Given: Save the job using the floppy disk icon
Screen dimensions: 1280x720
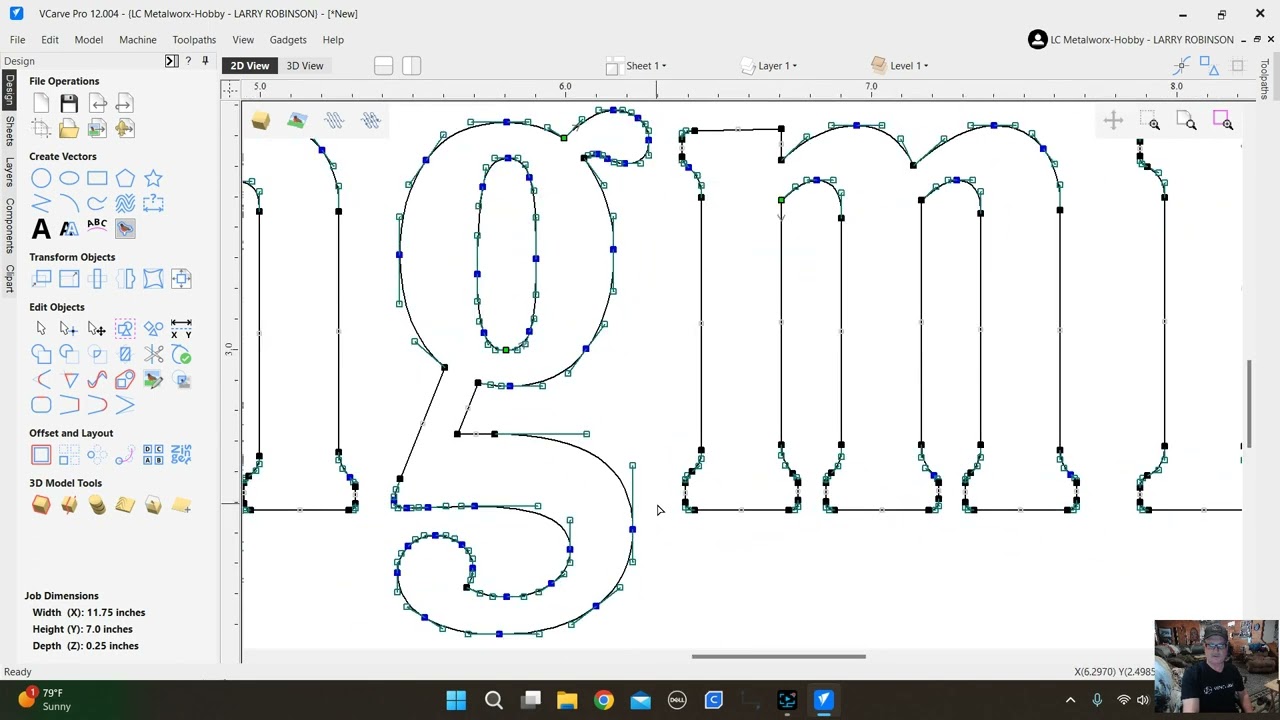Looking at the screenshot, I should click(x=69, y=103).
